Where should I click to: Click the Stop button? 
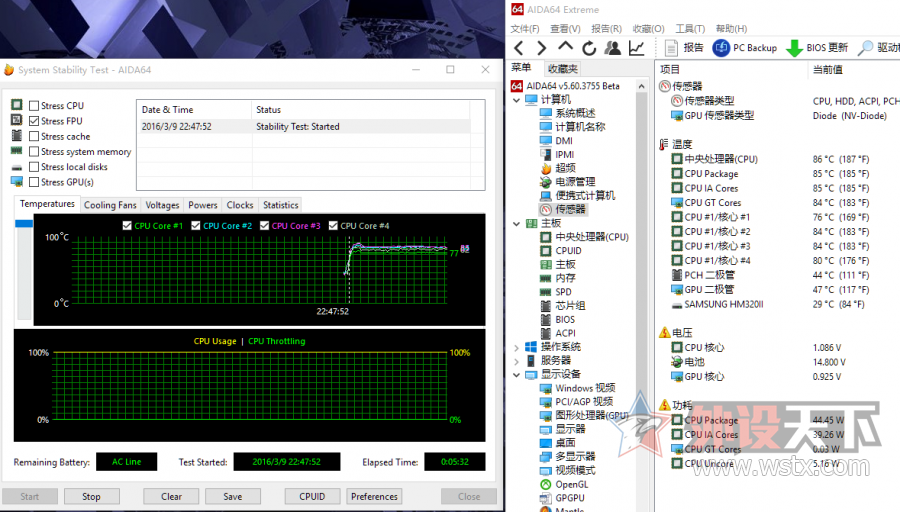click(x=91, y=497)
